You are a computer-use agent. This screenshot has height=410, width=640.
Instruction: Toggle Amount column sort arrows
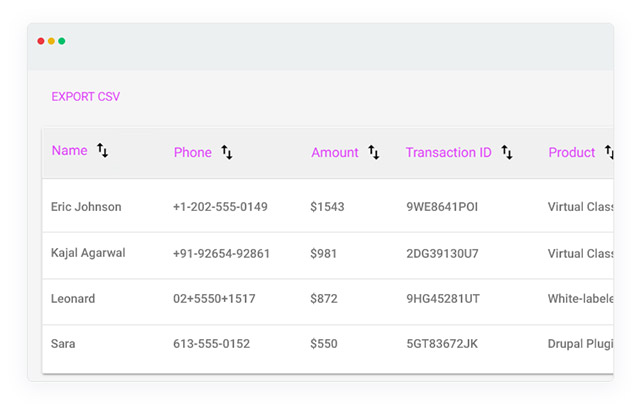pos(373,152)
